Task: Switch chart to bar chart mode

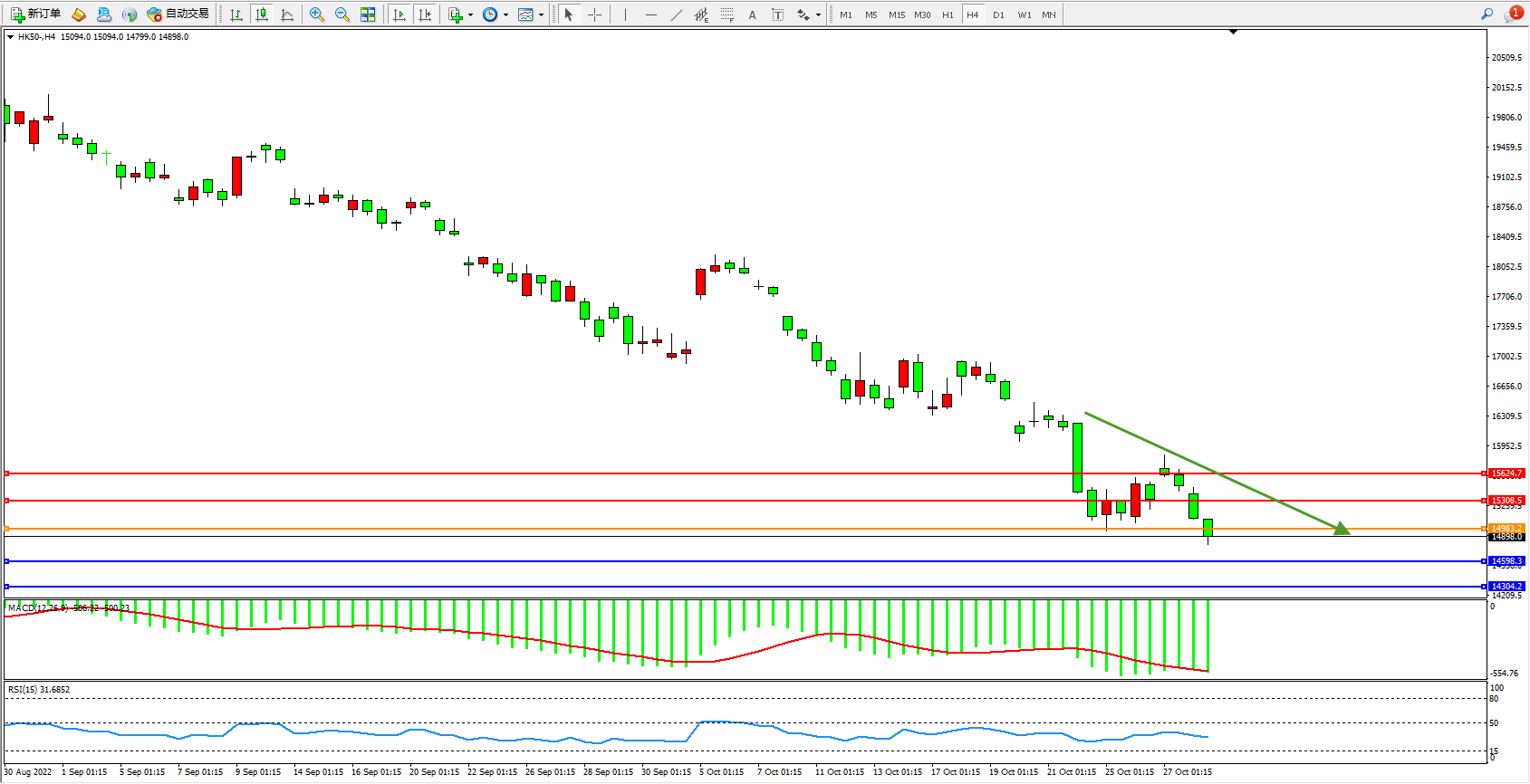Action: click(x=236, y=14)
